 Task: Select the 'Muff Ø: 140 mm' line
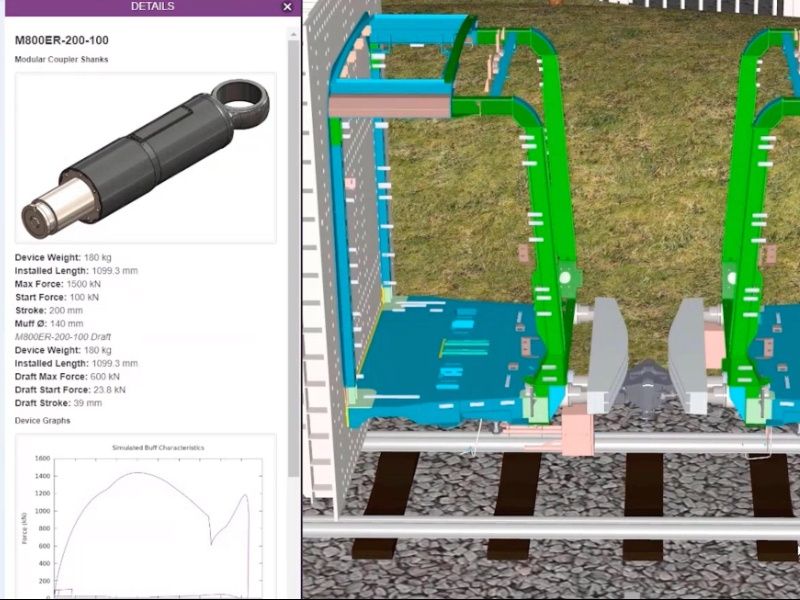coord(49,323)
